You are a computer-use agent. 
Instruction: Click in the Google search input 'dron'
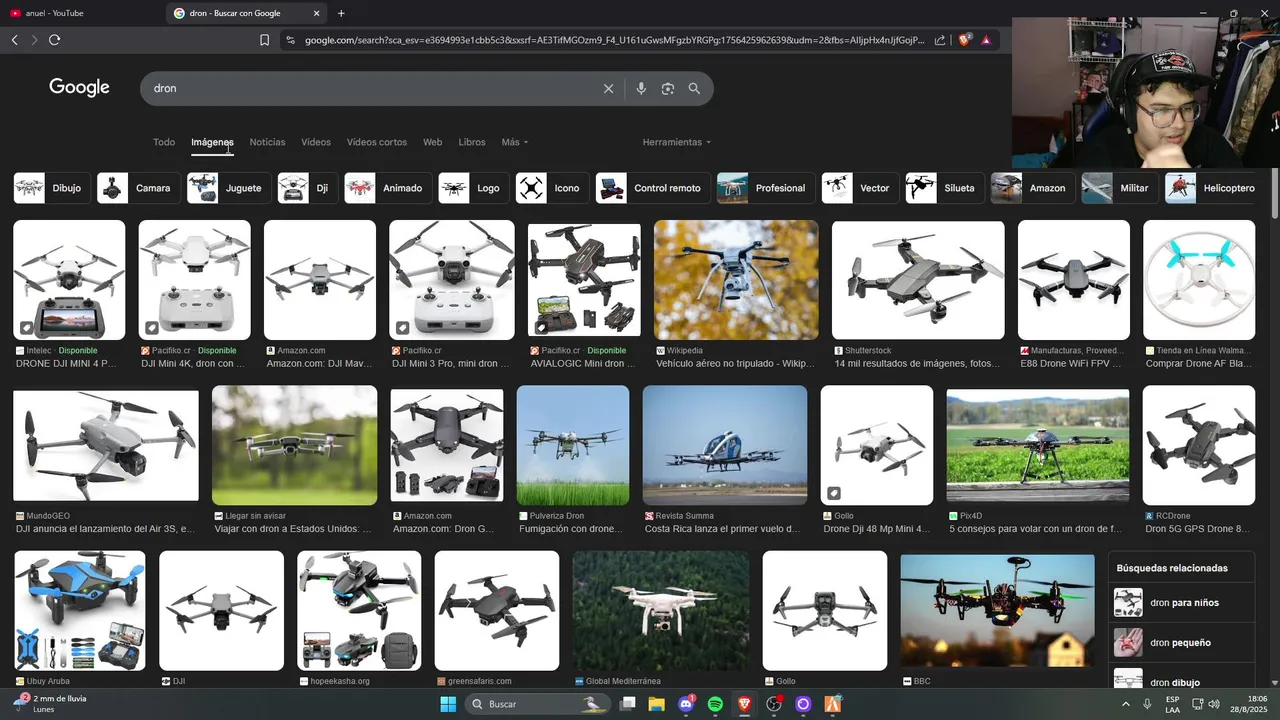point(370,88)
